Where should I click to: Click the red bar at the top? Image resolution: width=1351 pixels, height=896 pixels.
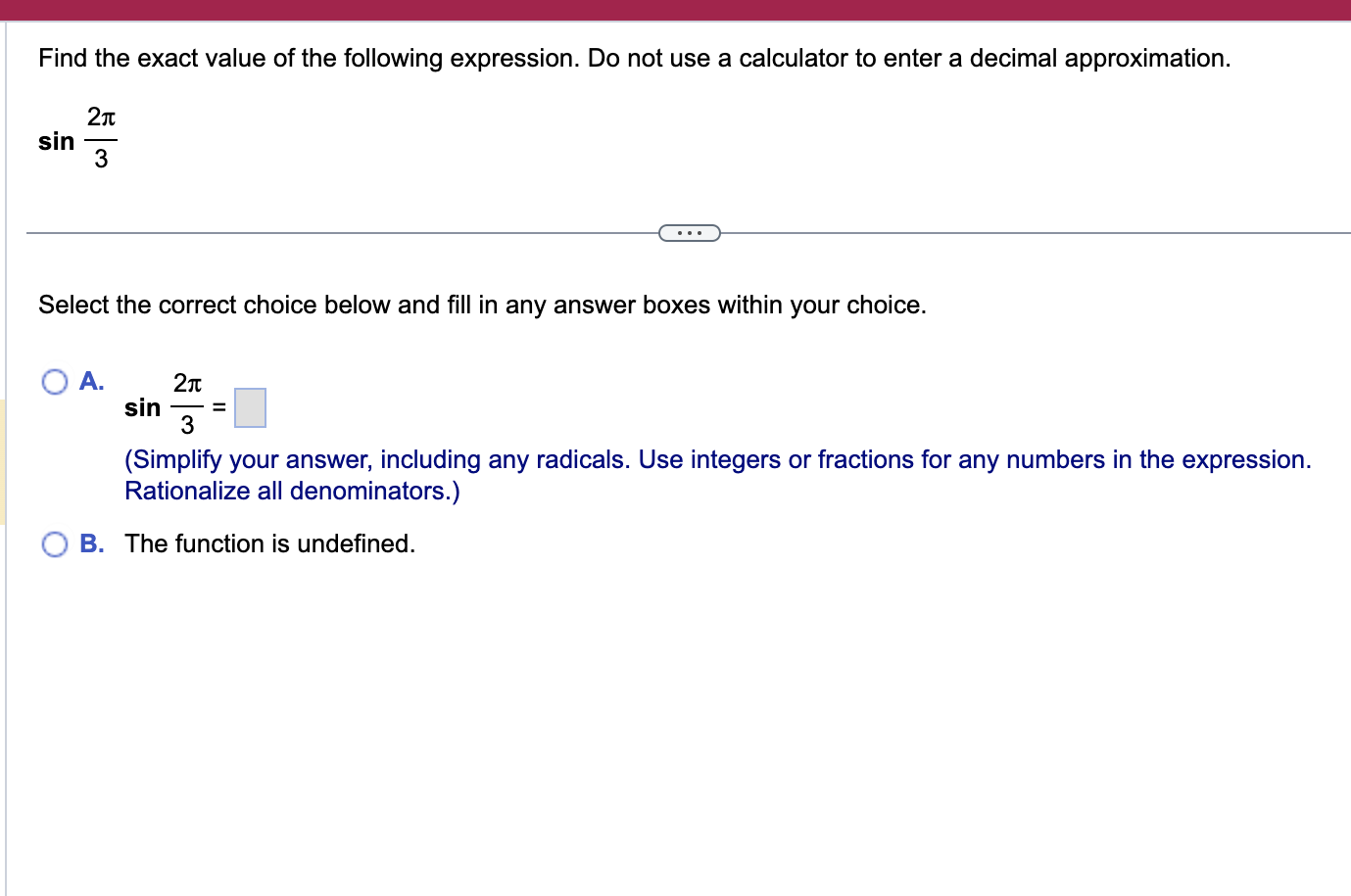click(x=675, y=10)
